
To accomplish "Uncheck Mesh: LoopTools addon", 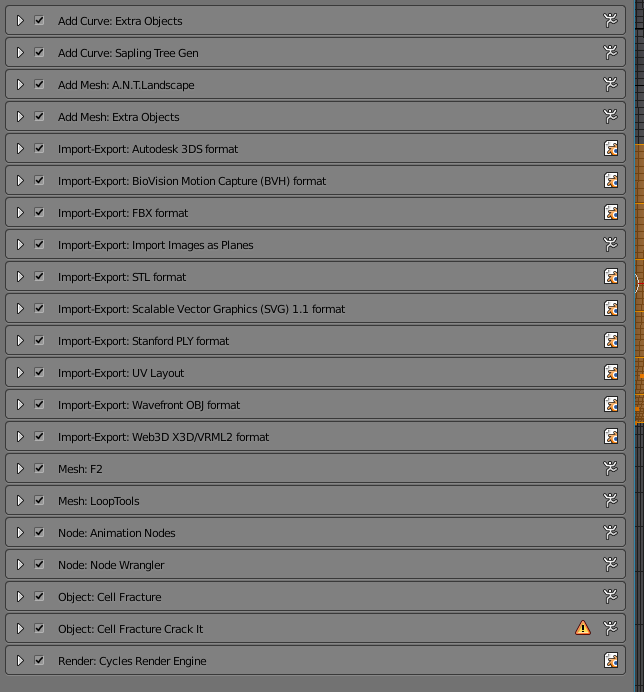I will tap(39, 500).
